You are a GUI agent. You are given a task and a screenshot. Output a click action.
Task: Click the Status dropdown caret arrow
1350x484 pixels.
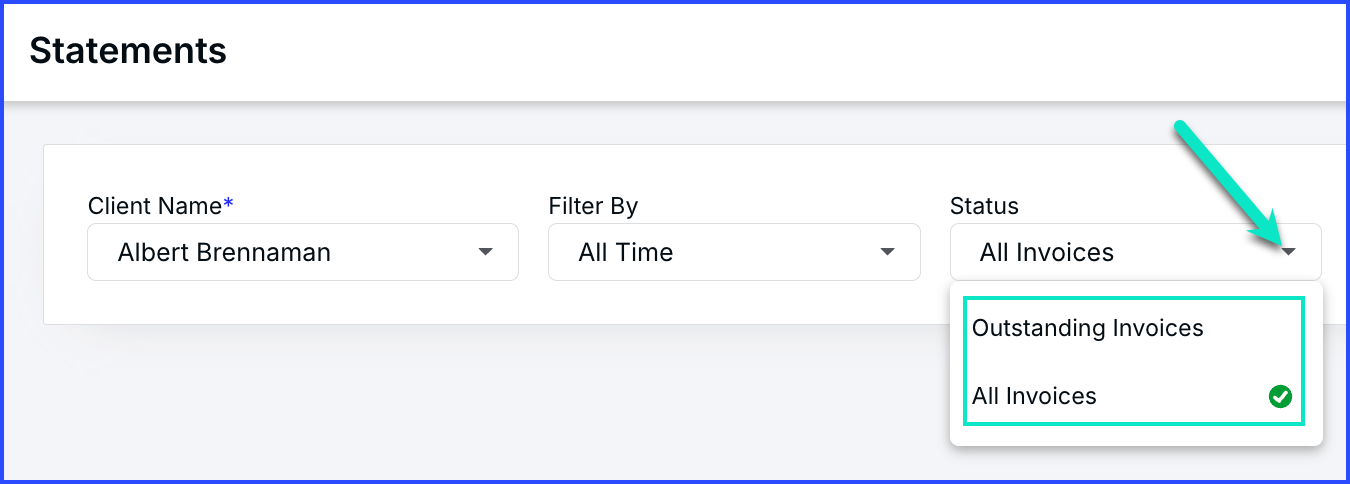[x=1289, y=252]
